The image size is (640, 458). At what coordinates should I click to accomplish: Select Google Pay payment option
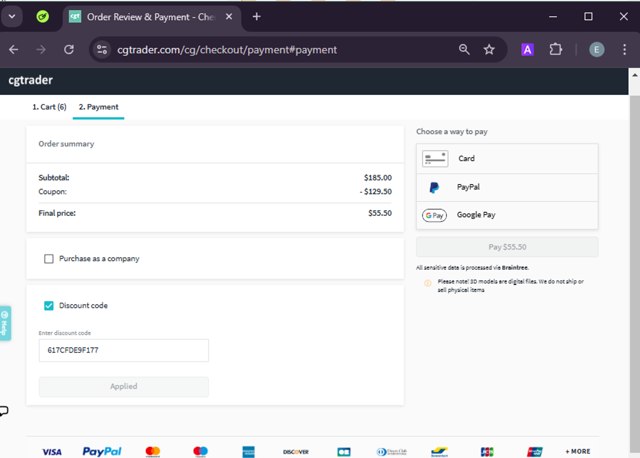(507, 215)
